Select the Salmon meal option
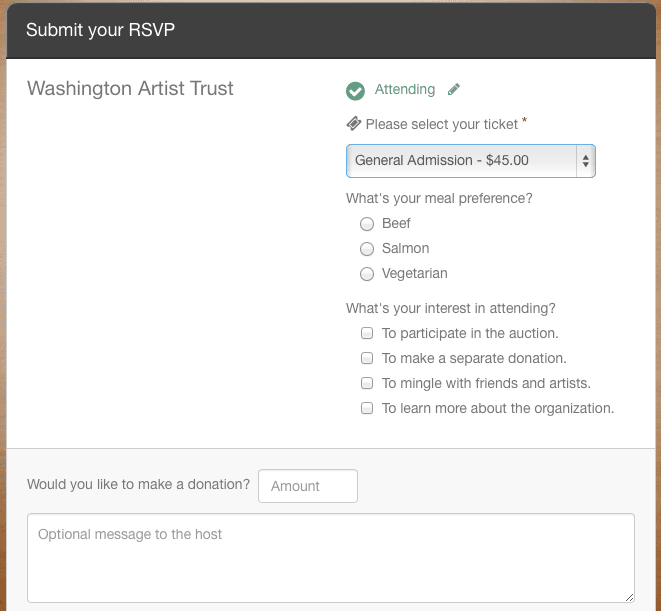661x611 pixels. click(367, 249)
